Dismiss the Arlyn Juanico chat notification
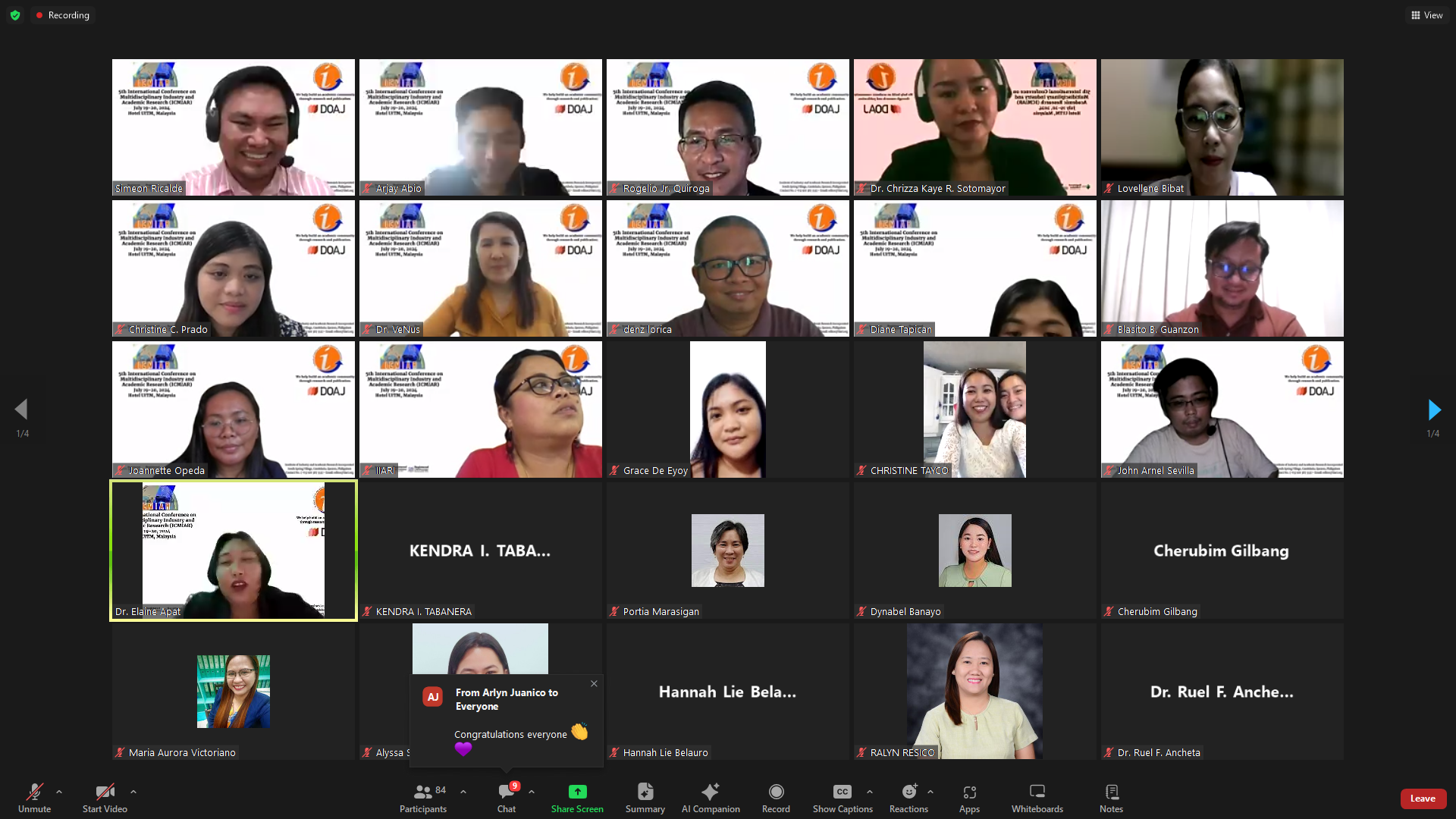 click(x=594, y=683)
